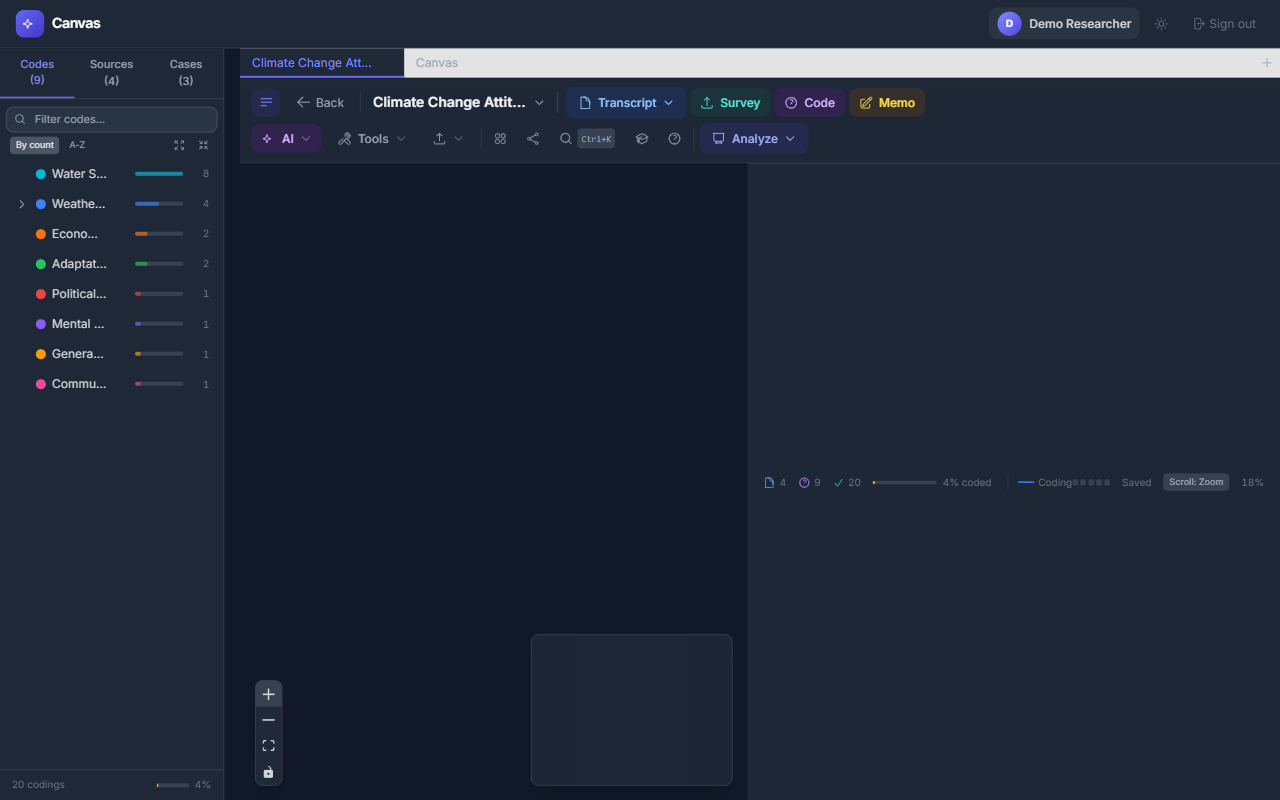1280x800 pixels.
Task: Open the Transcript dropdown
Action: pyautogui.click(x=626, y=102)
